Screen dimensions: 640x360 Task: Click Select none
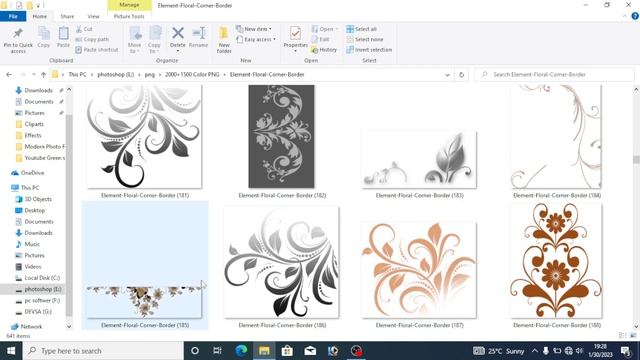tap(365, 39)
